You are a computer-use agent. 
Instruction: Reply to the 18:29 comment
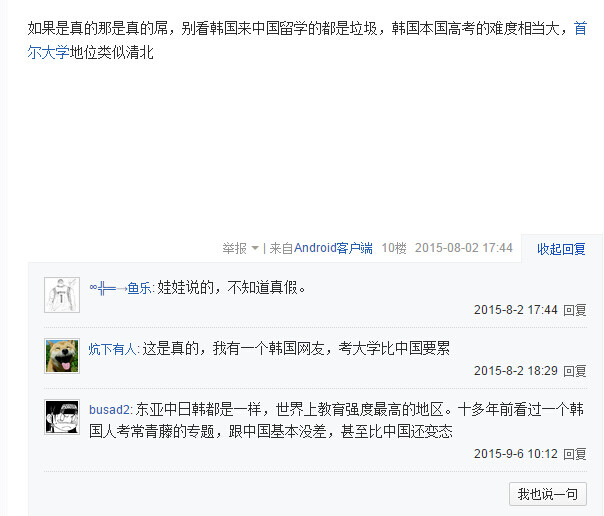575,371
